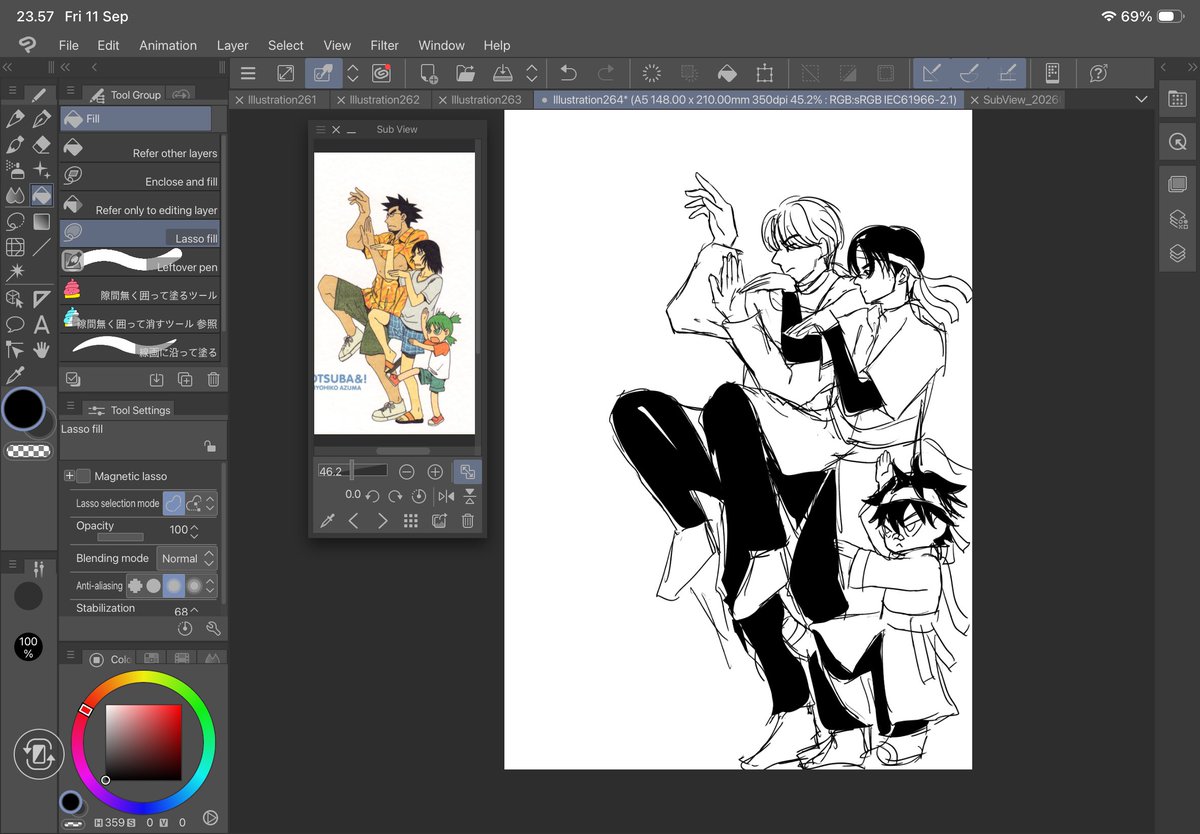Open the File menu
Screen dimensions: 1200x834
point(68,45)
